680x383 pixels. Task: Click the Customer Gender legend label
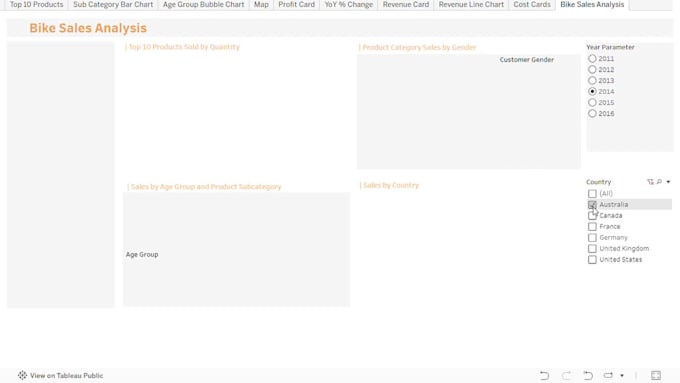pos(526,60)
